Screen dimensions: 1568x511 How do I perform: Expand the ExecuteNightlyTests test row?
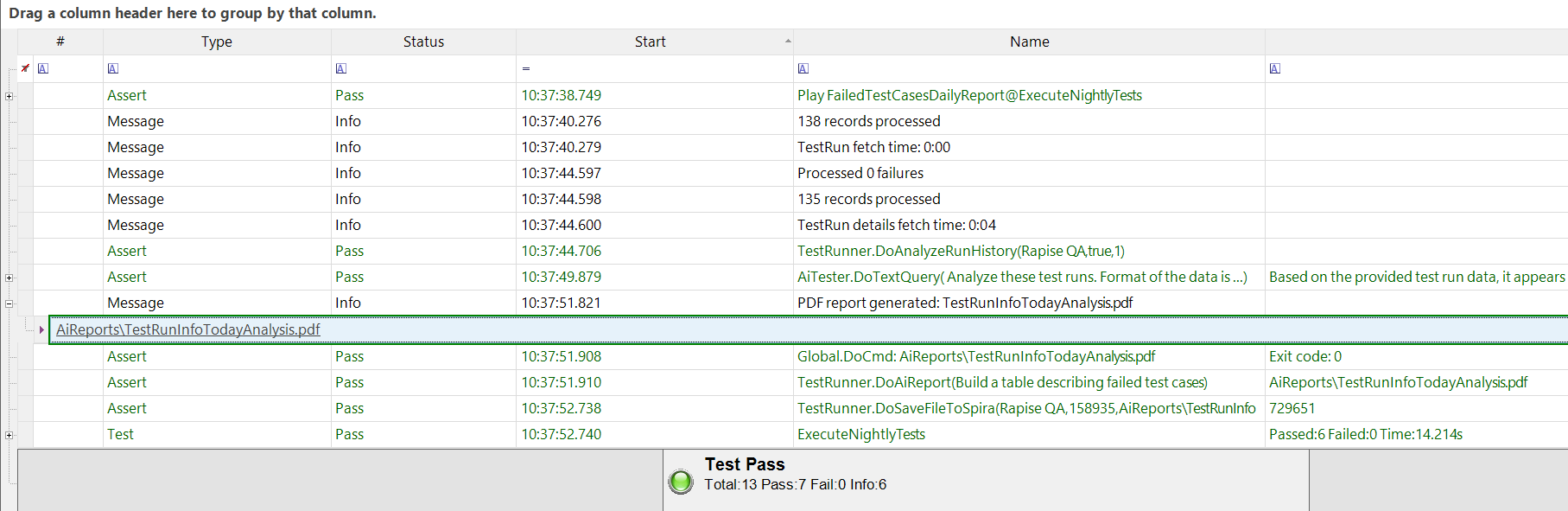(x=10, y=435)
